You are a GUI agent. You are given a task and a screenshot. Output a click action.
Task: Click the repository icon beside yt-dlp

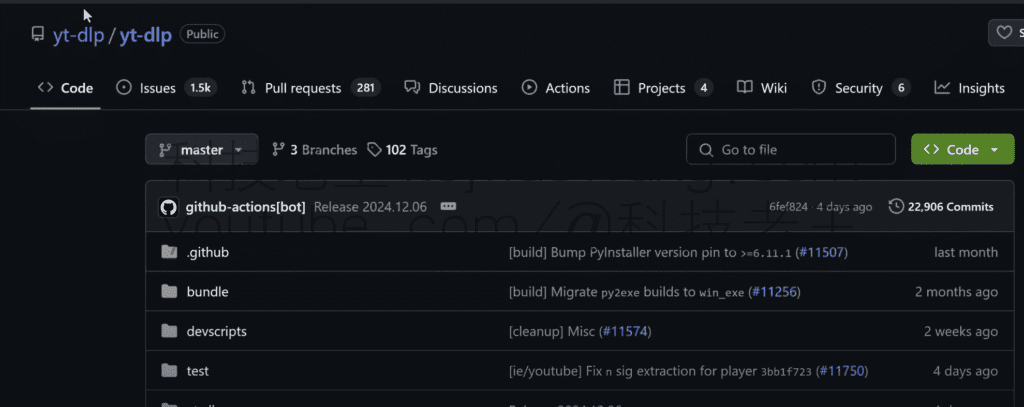click(x=37, y=35)
